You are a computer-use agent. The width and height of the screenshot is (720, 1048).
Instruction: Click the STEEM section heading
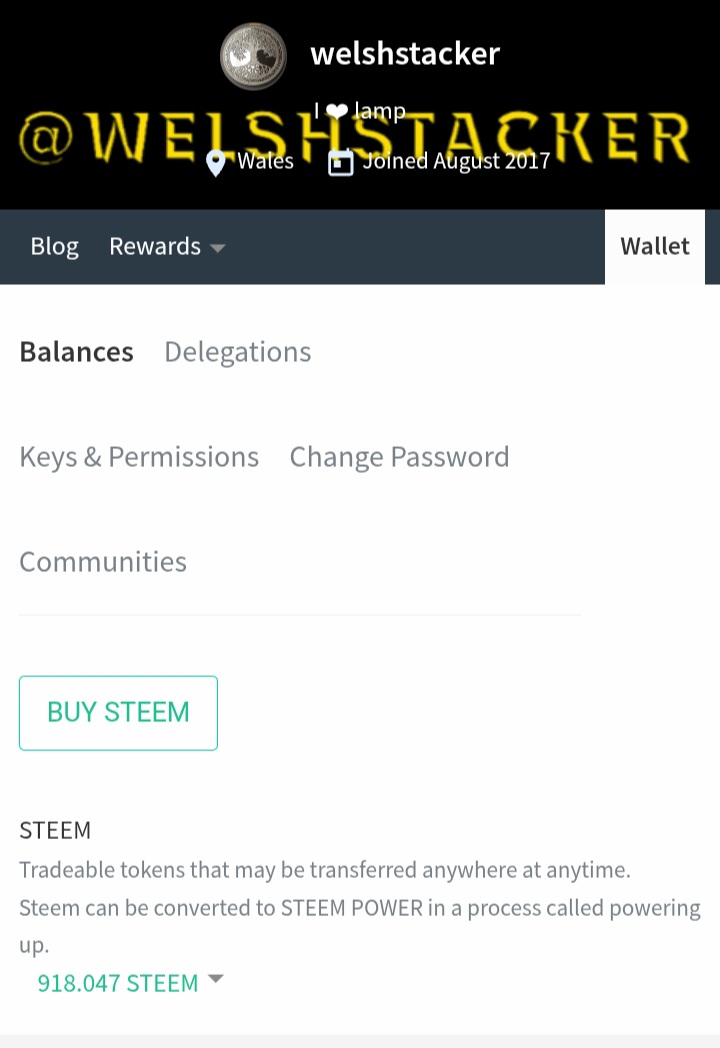(x=55, y=830)
